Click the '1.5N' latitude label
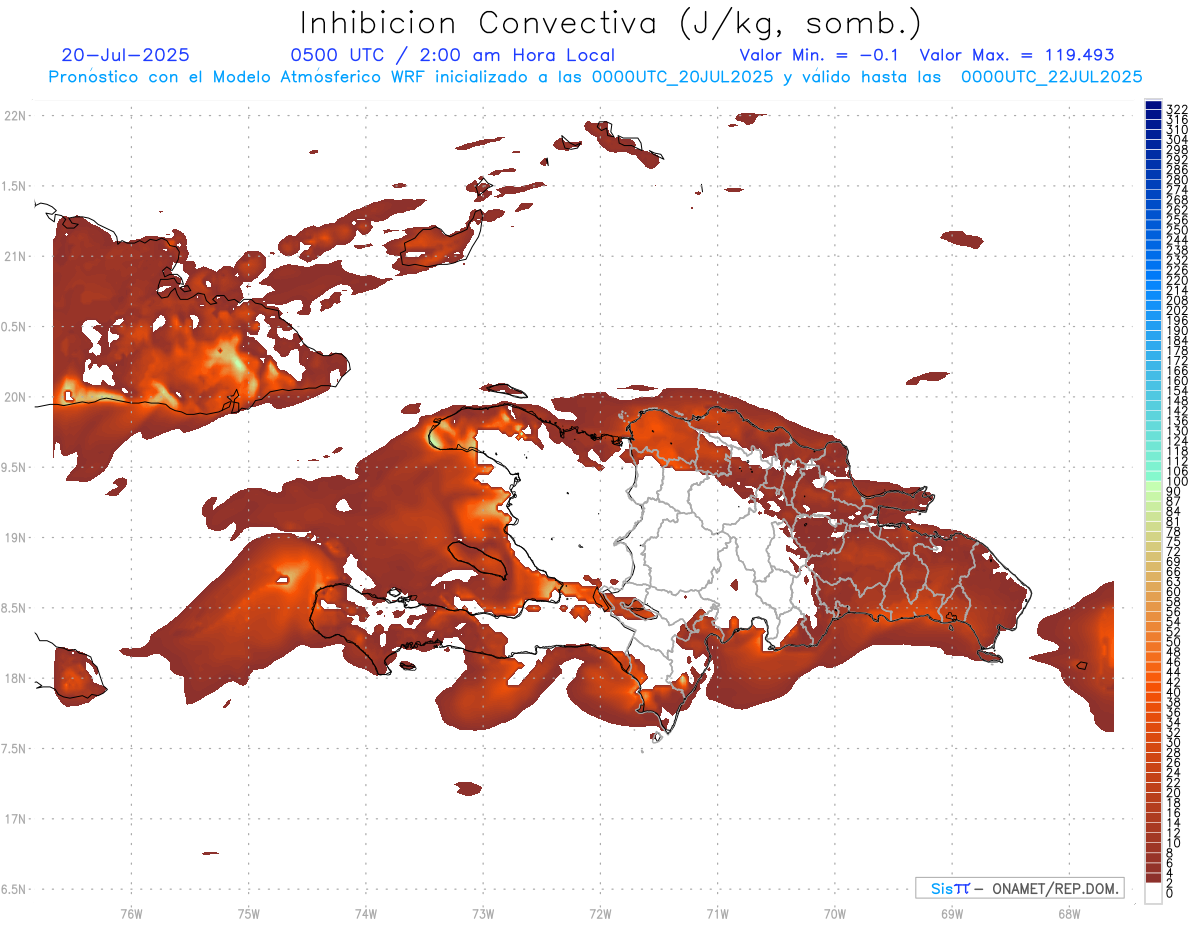This screenshot has height=927, width=1200. pos(15,186)
